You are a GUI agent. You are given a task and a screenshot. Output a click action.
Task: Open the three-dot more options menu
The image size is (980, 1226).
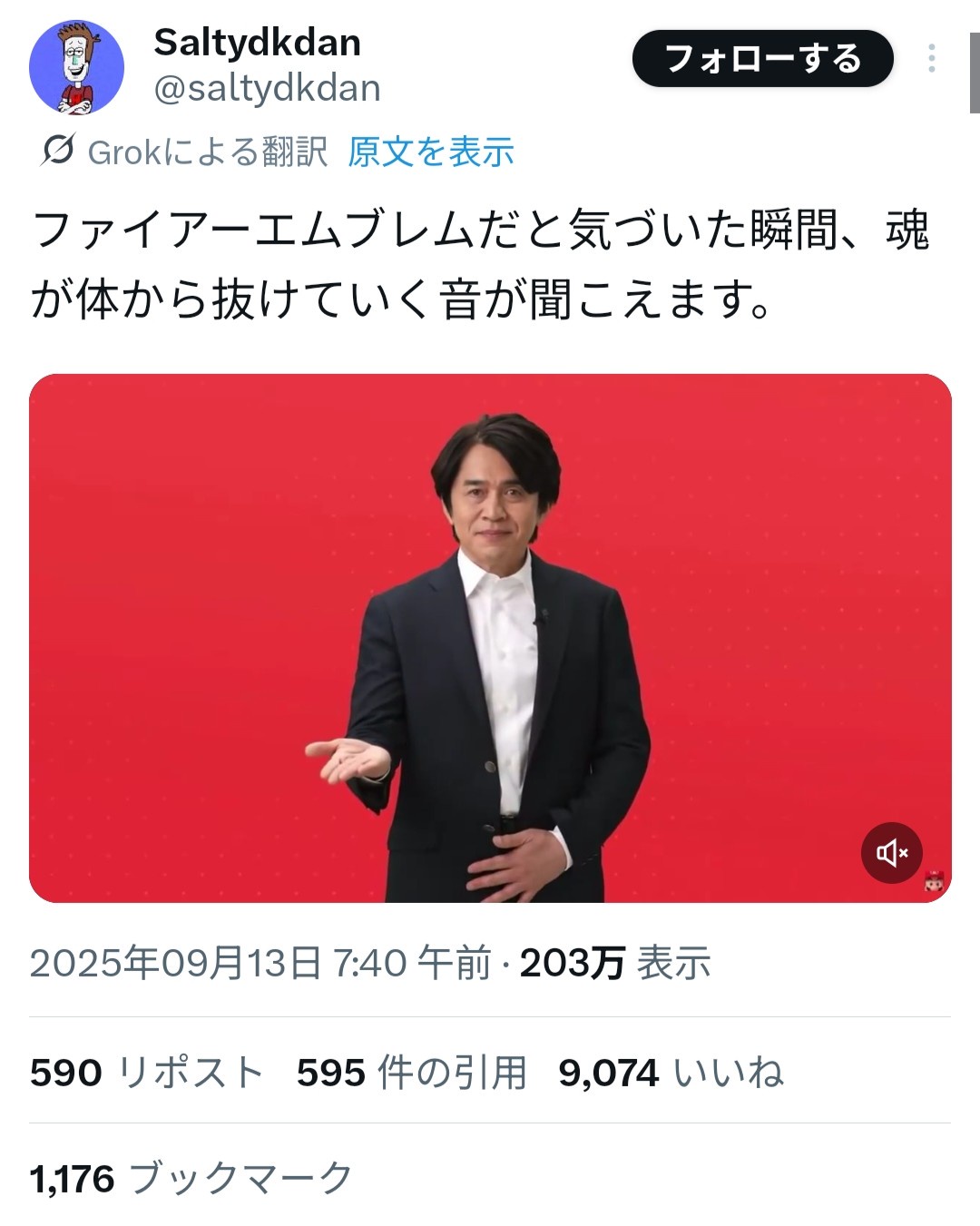point(931,58)
